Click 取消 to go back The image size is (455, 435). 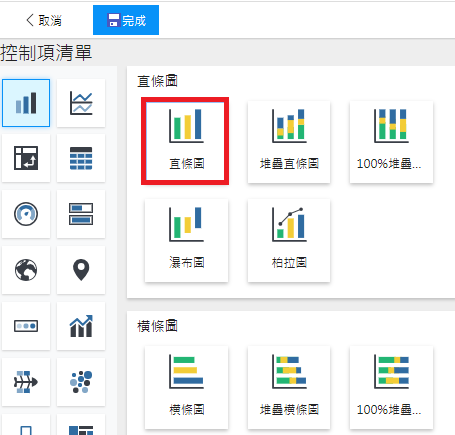[x=44, y=20]
